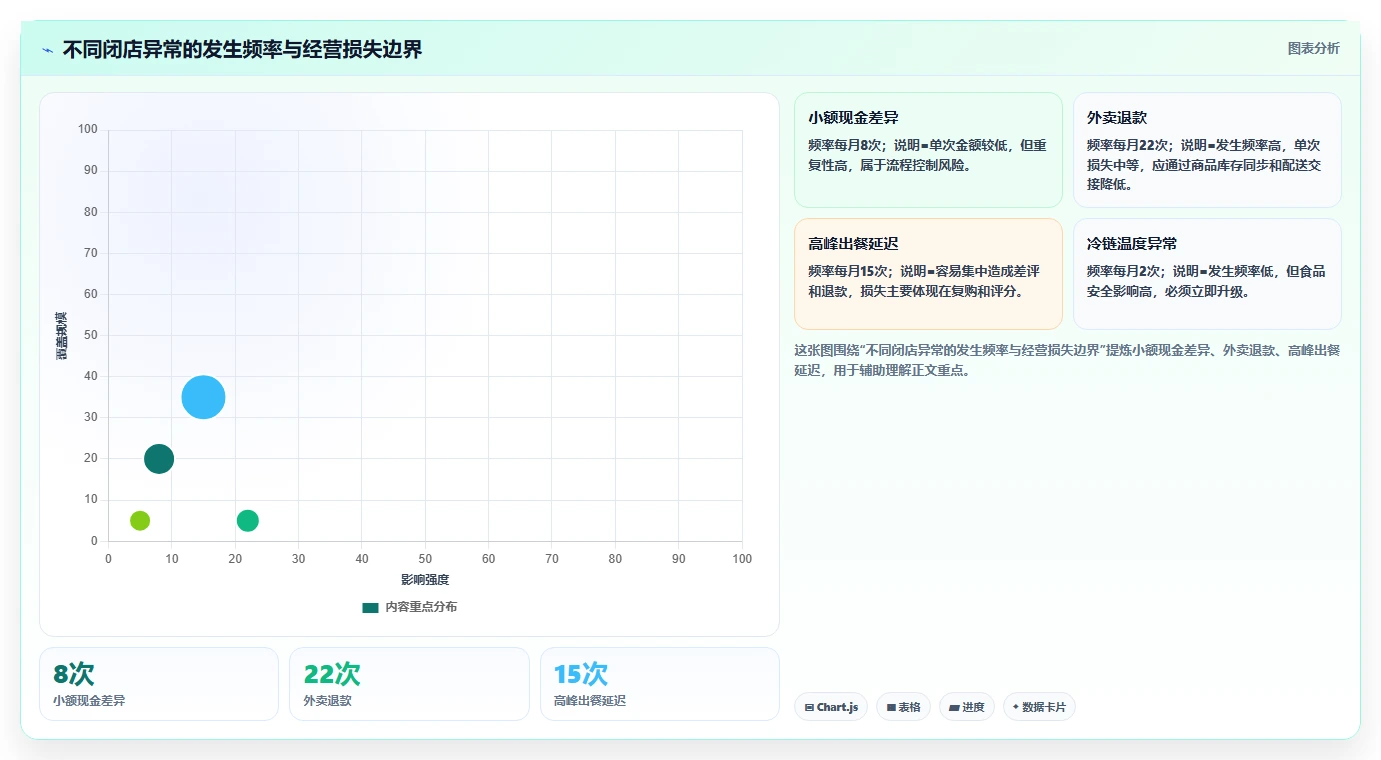Click the 表格 tag
Viewport: 1381px width, 760px height.
[x=903, y=707]
